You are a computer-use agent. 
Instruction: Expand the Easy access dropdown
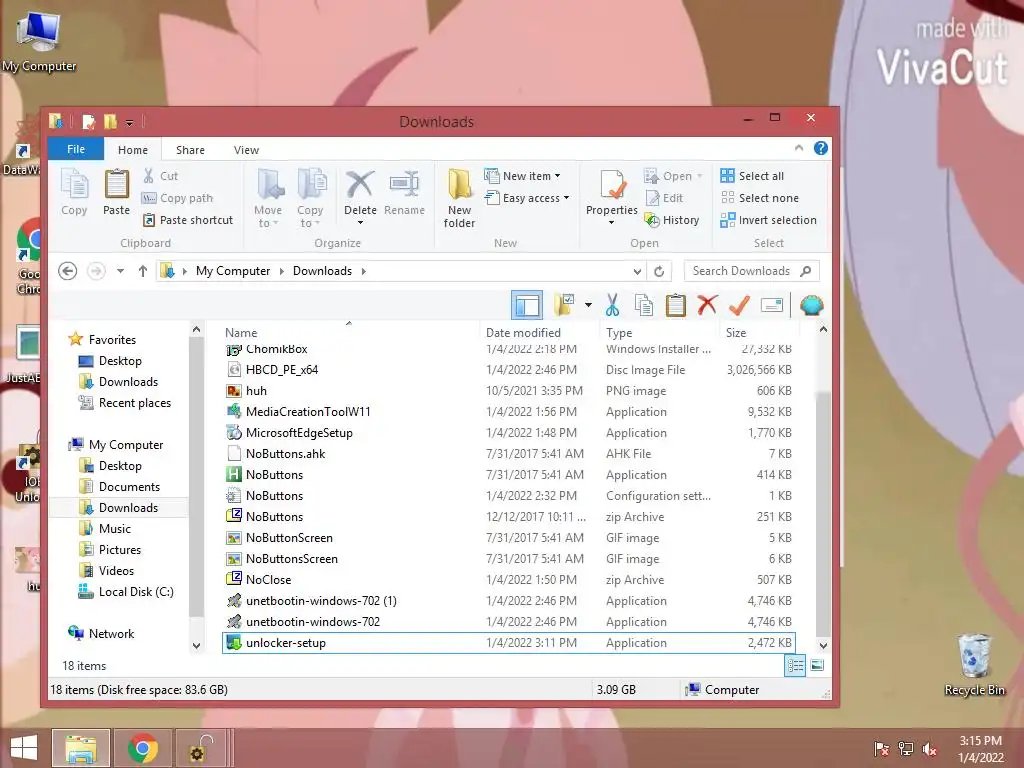[527, 198]
